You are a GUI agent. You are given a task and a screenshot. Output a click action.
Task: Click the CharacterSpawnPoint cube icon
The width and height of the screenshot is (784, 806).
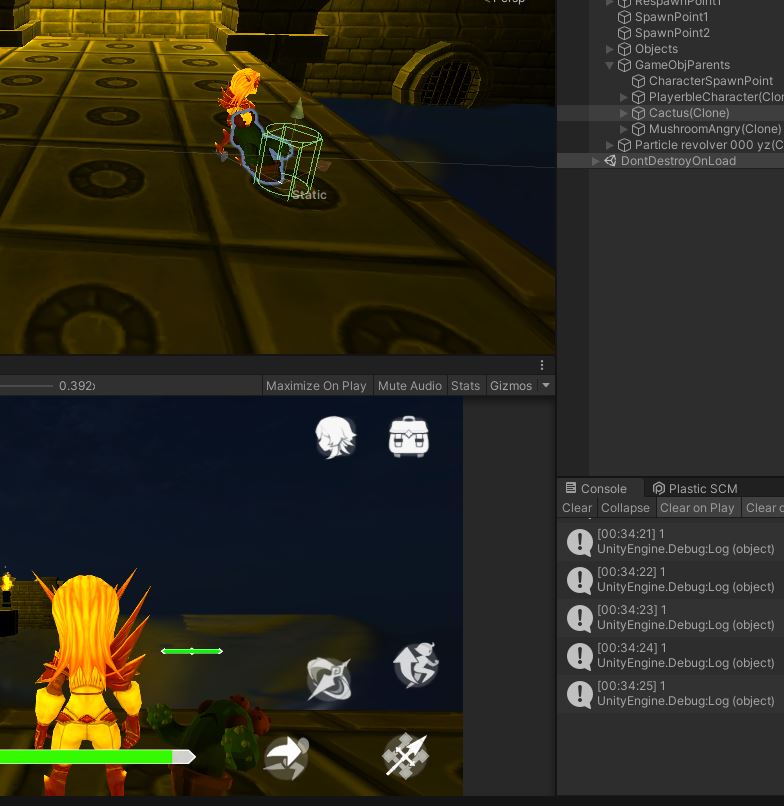point(638,81)
